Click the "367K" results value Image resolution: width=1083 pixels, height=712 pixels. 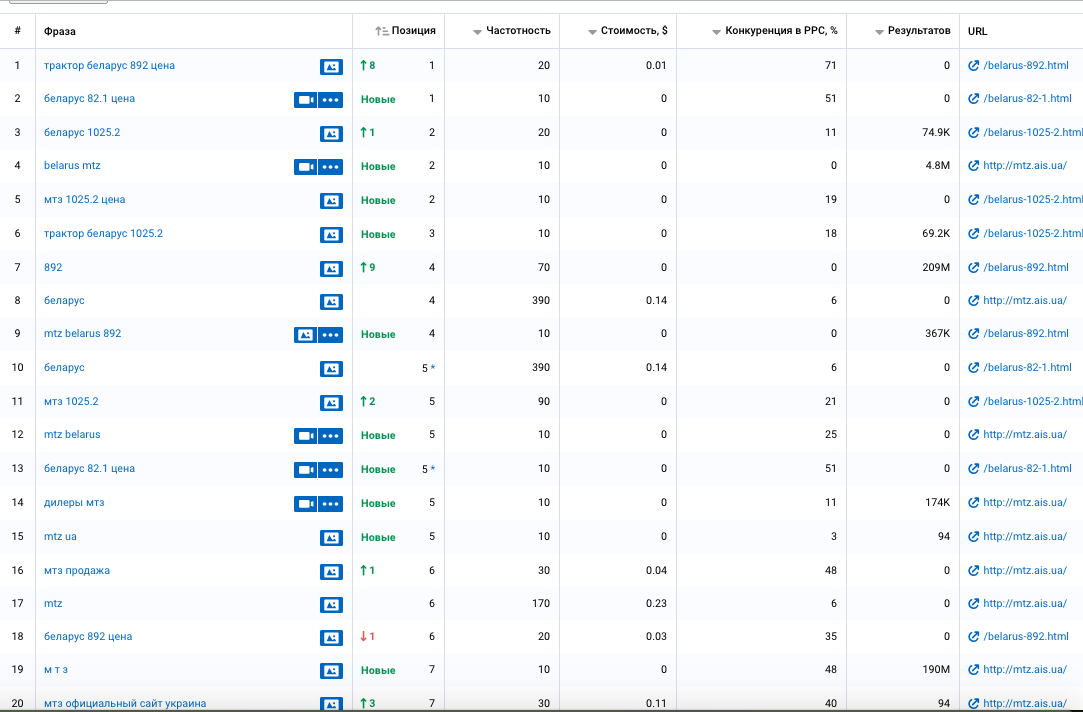tap(937, 334)
